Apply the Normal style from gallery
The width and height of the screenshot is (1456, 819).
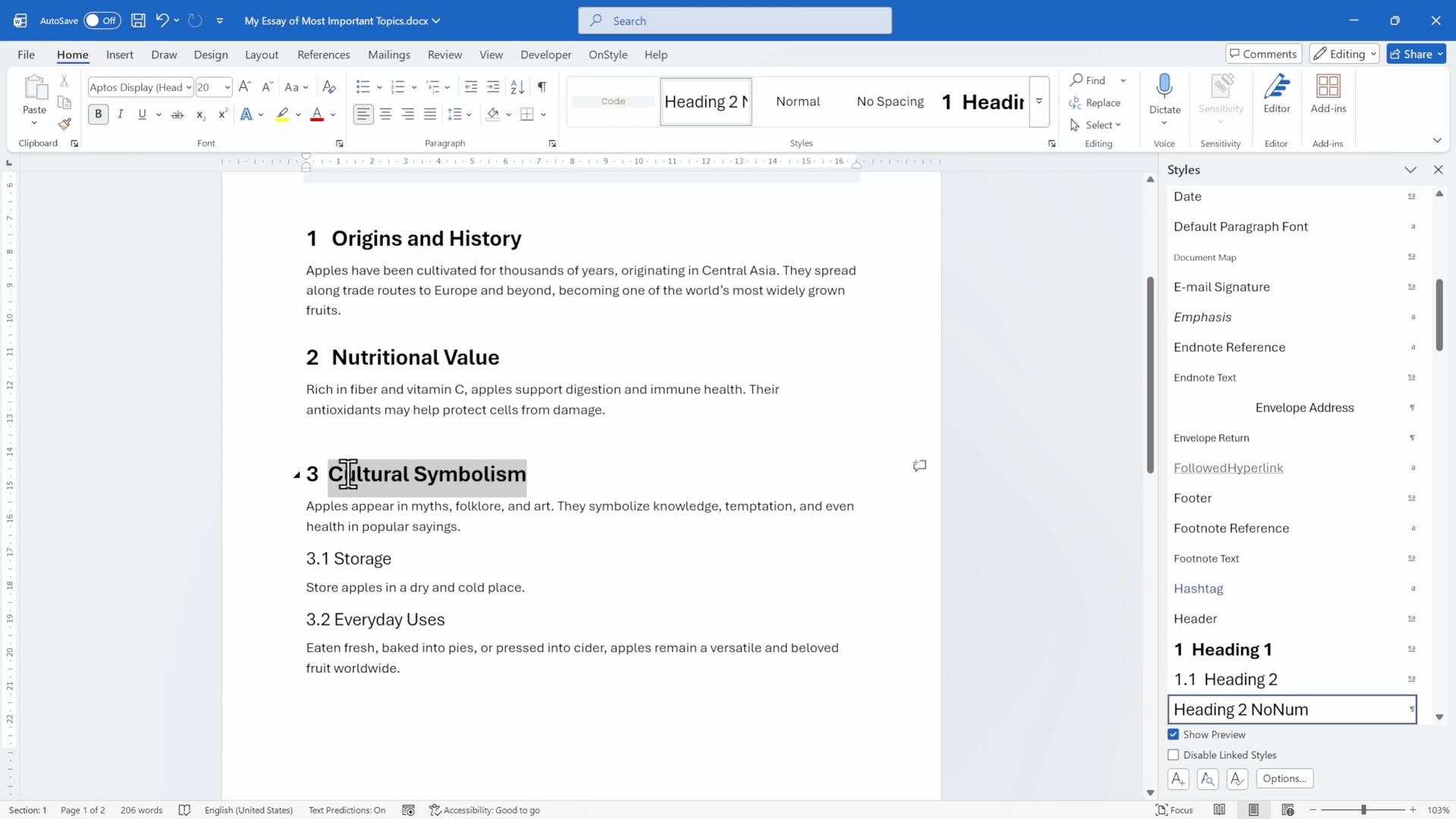(798, 102)
